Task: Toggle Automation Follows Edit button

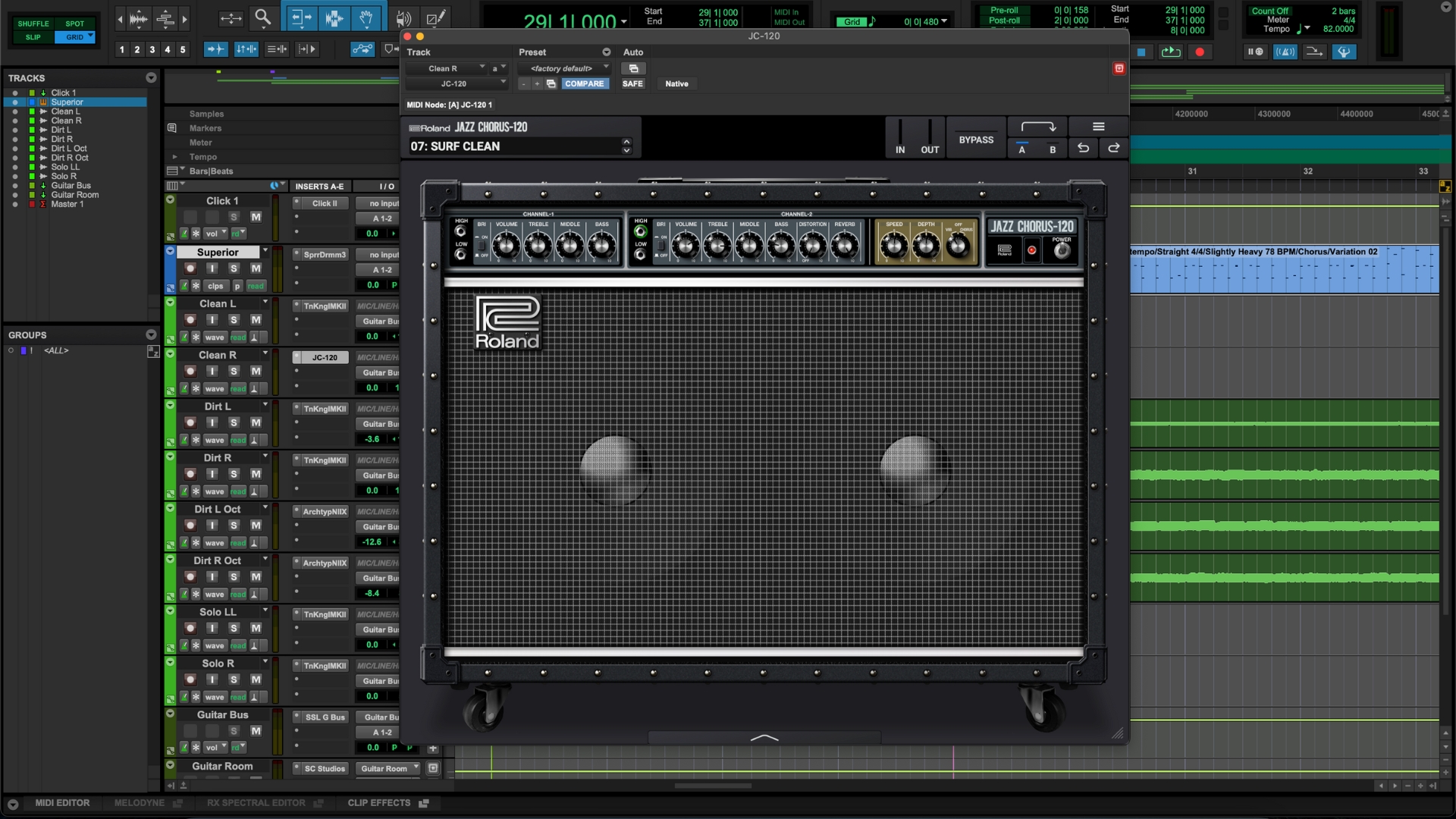Action: click(x=362, y=49)
